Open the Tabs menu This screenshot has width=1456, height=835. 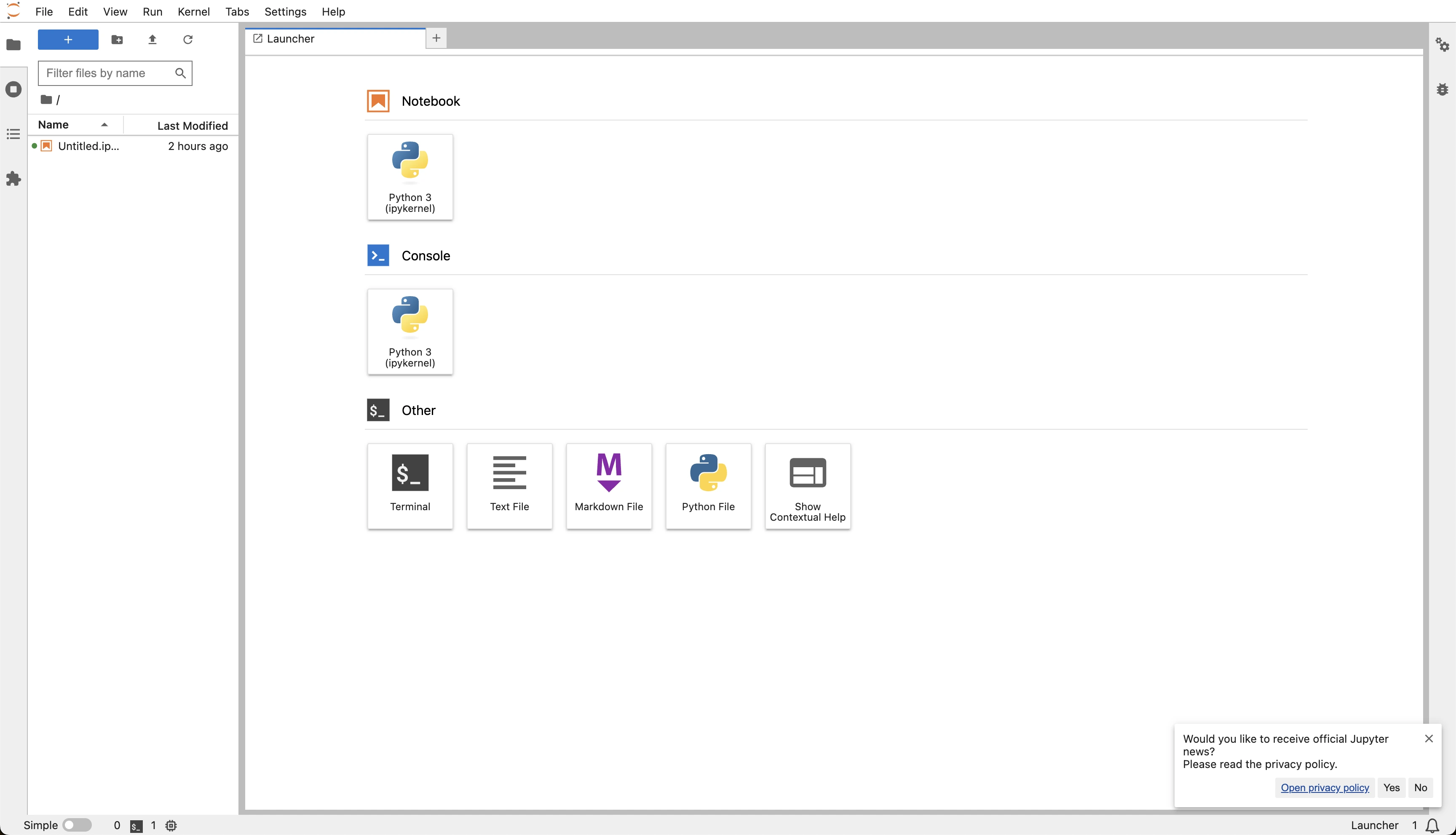[237, 11]
